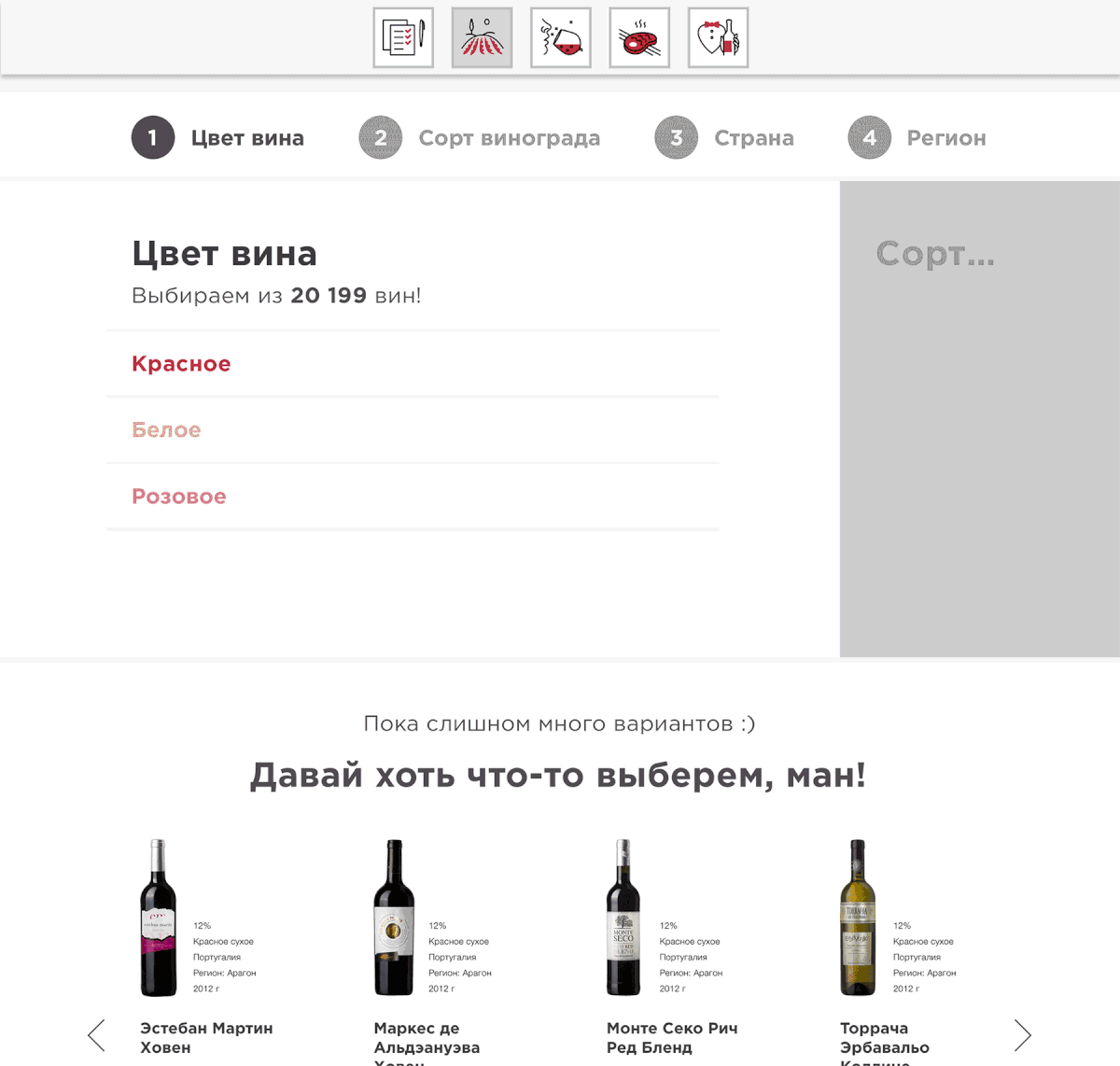1120x1066 pixels.
Task: Open Монте Секо Рич Ред Бленд title
Action: coord(672,1038)
